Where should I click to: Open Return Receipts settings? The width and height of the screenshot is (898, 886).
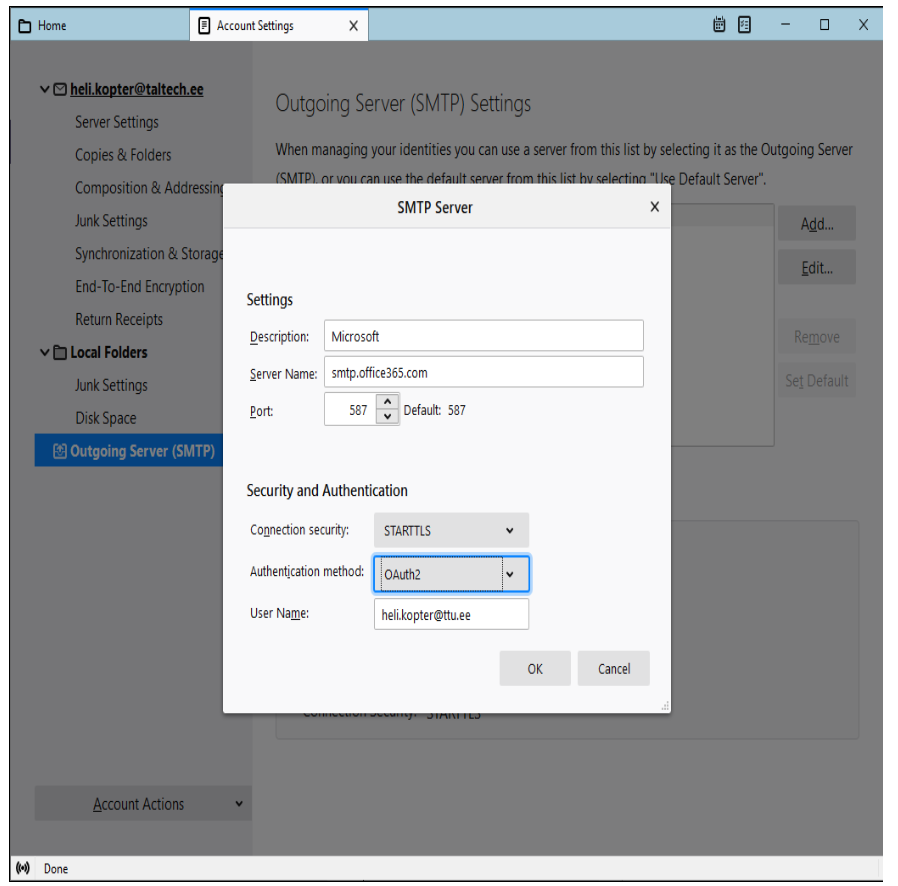click(119, 319)
